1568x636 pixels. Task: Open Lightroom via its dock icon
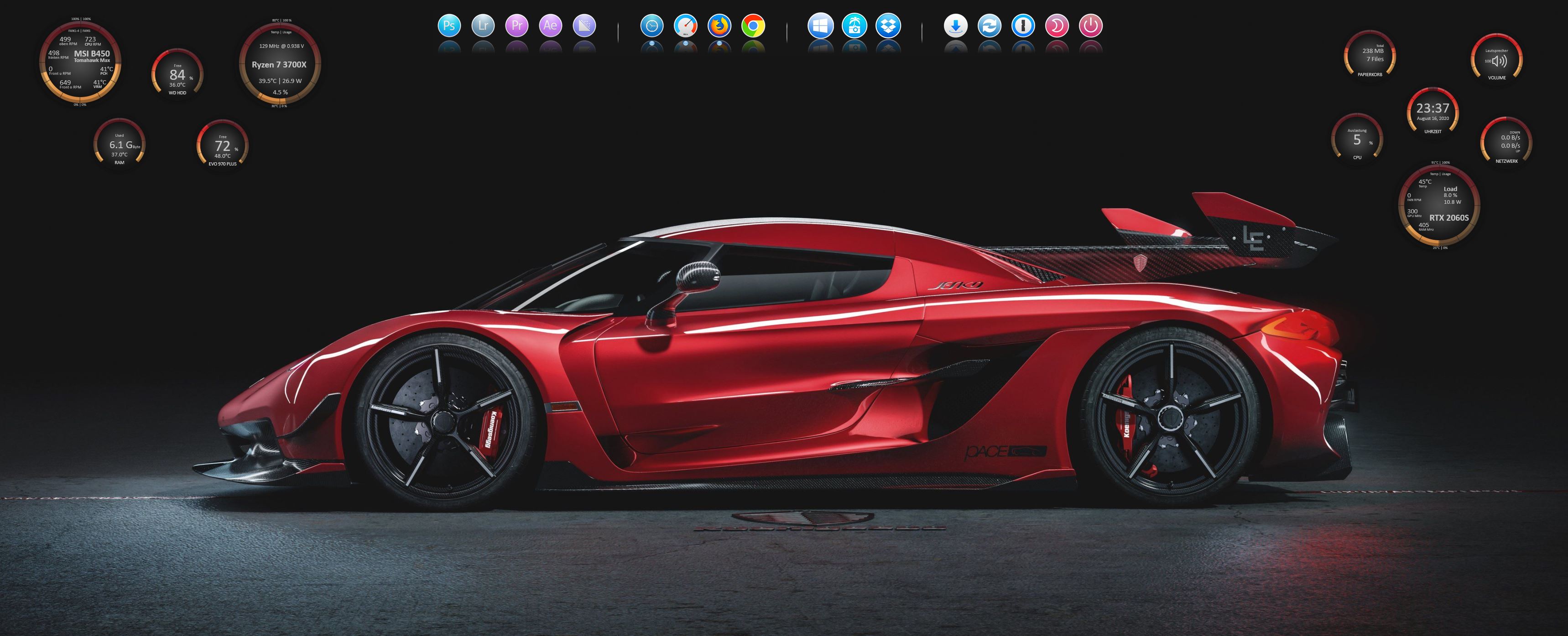point(483,25)
